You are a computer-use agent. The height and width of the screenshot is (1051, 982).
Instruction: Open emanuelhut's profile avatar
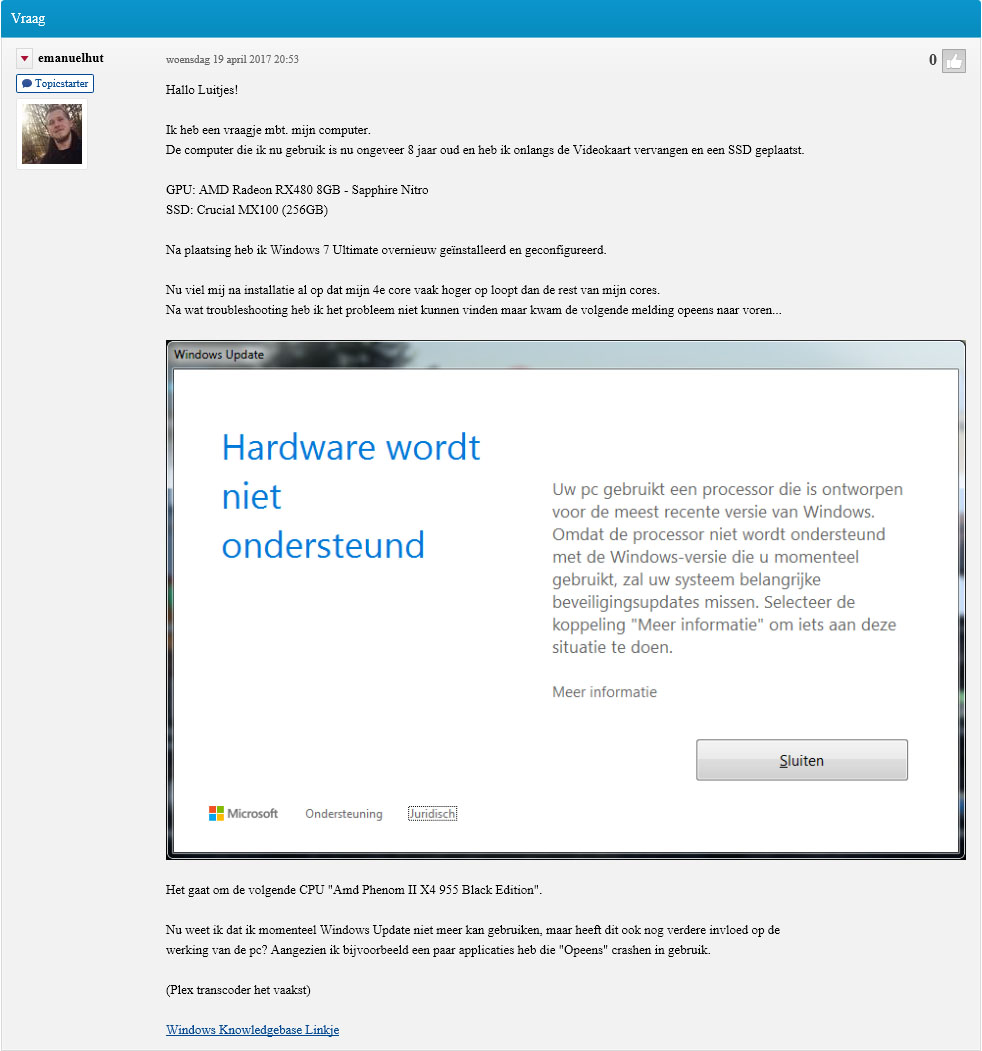(52, 134)
